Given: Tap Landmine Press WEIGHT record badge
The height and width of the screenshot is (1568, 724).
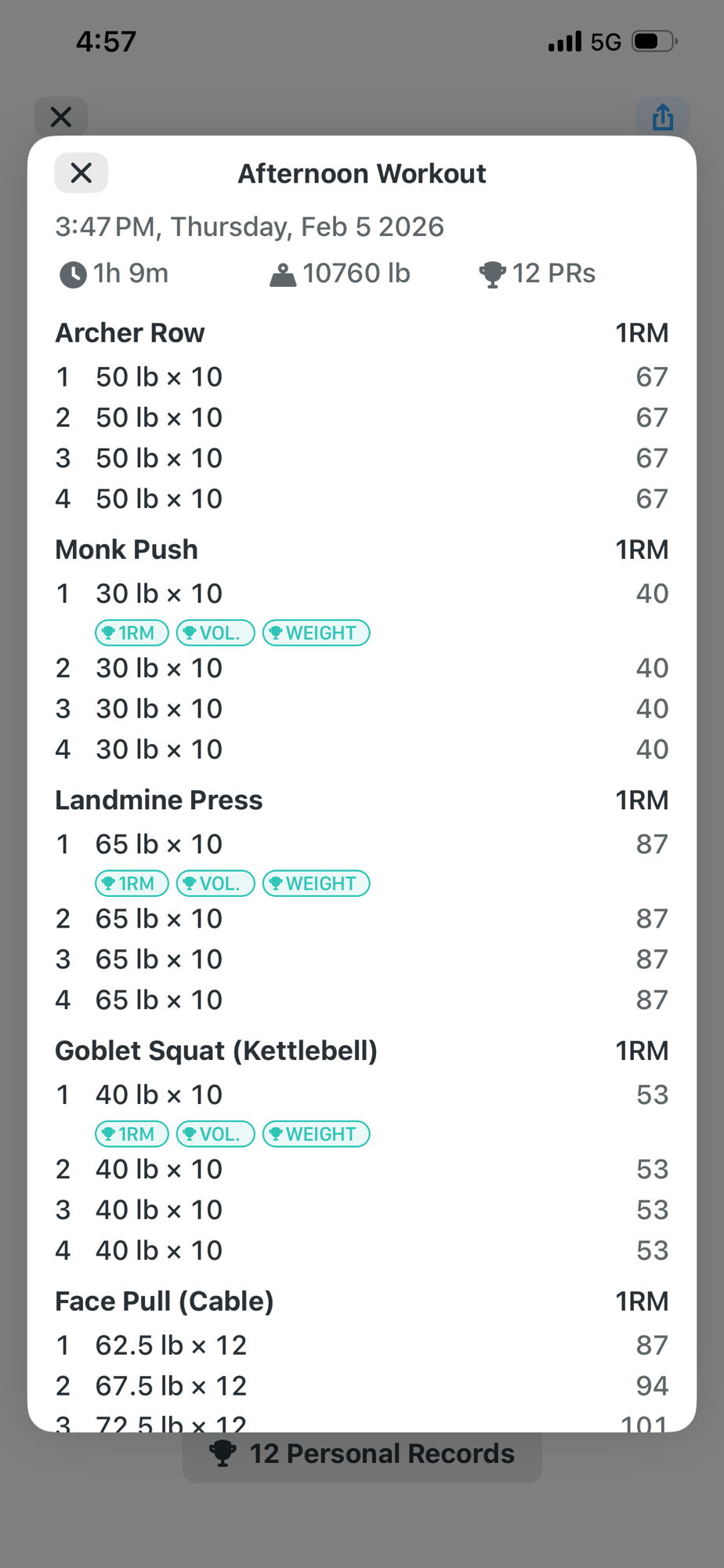Looking at the screenshot, I should pos(316,884).
